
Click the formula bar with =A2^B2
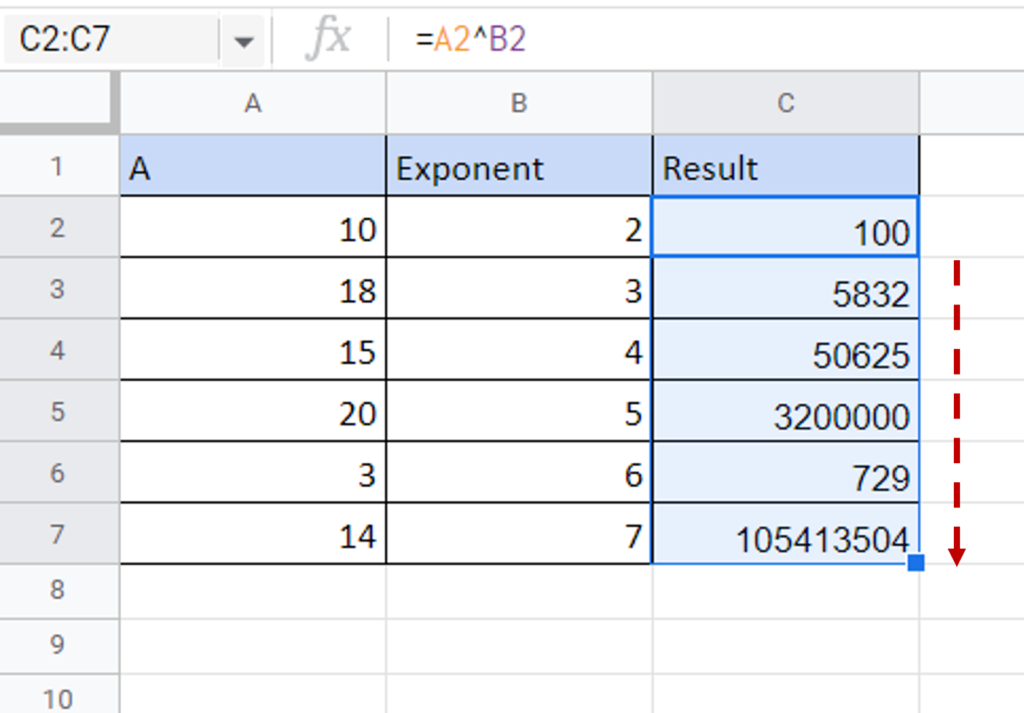[x=705, y=39]
